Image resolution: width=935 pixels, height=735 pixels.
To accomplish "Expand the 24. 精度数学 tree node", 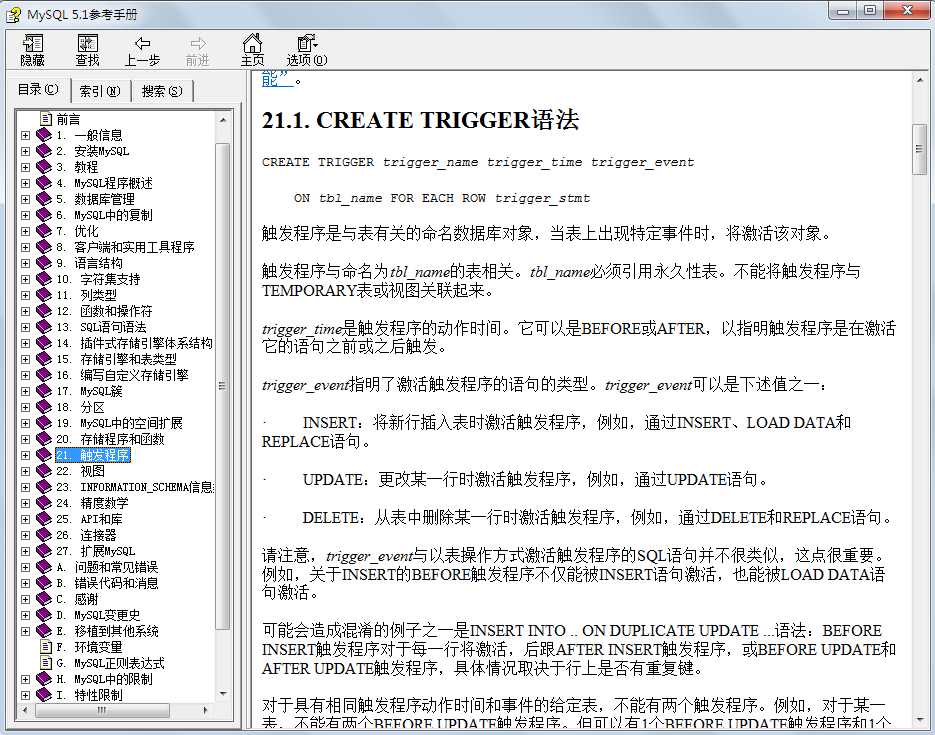I will point(25,503).
